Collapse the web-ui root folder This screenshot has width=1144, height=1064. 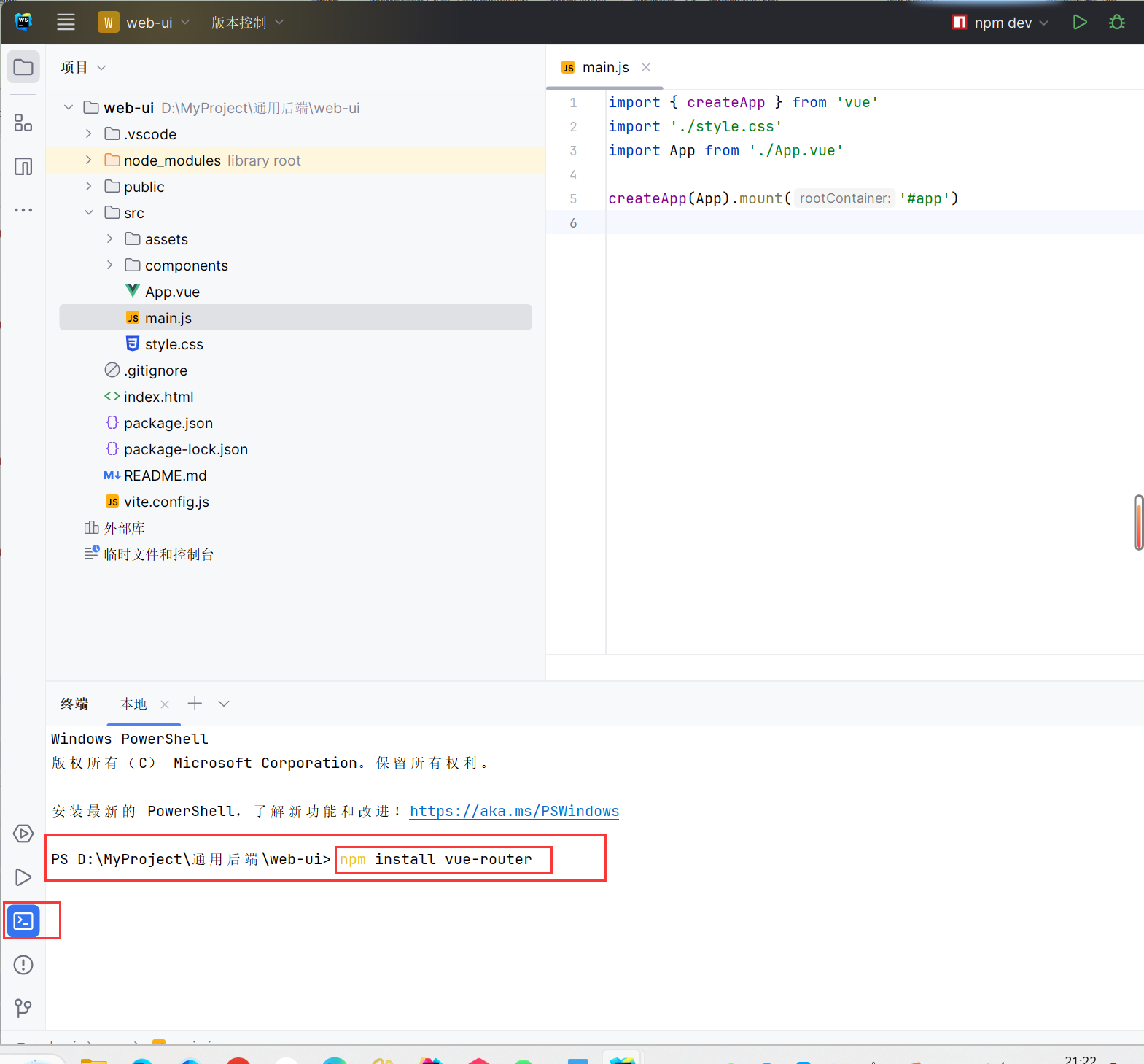tap(69, 108)
